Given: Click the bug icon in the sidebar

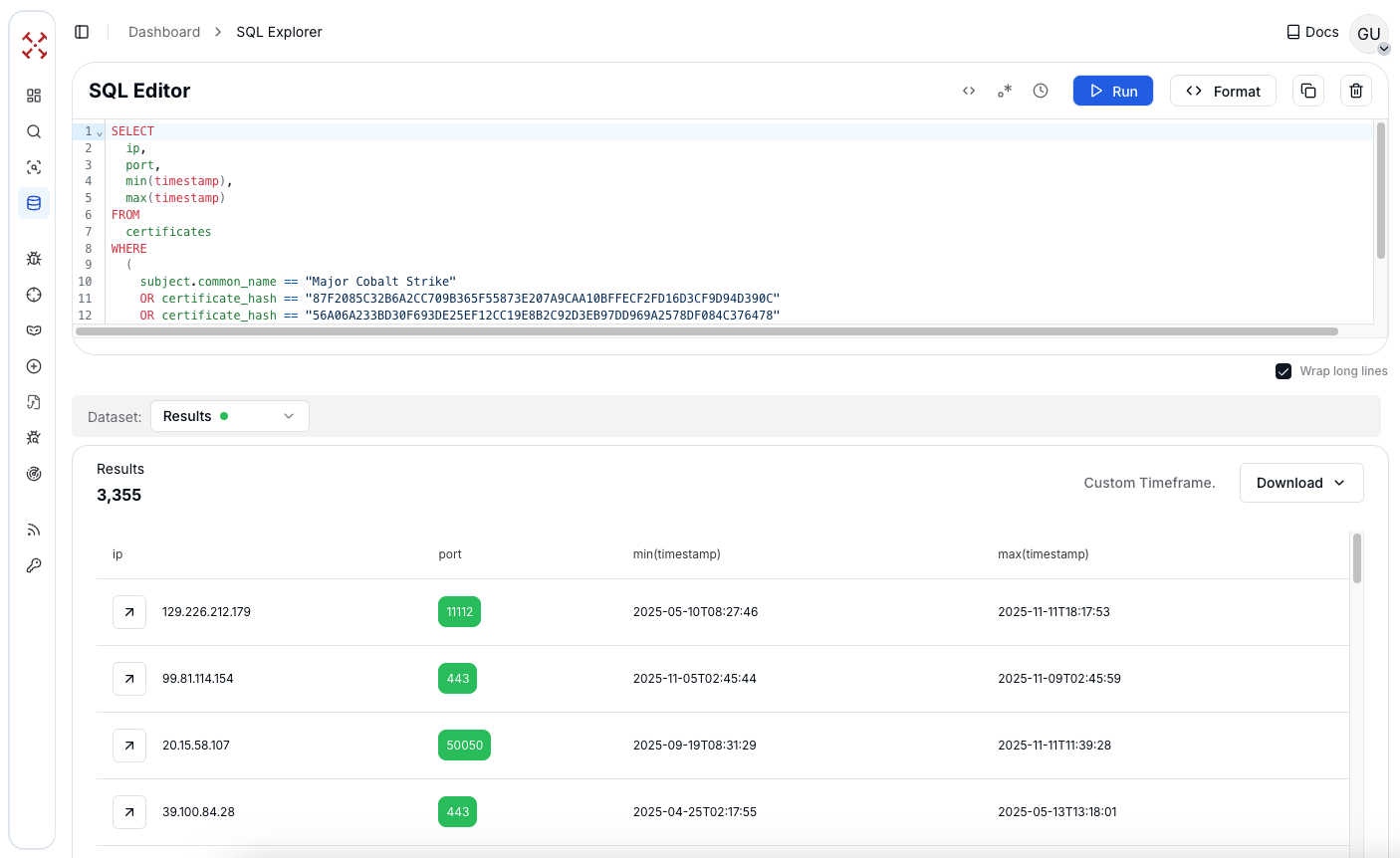Looking at the screenshot, I should point(34,258).
